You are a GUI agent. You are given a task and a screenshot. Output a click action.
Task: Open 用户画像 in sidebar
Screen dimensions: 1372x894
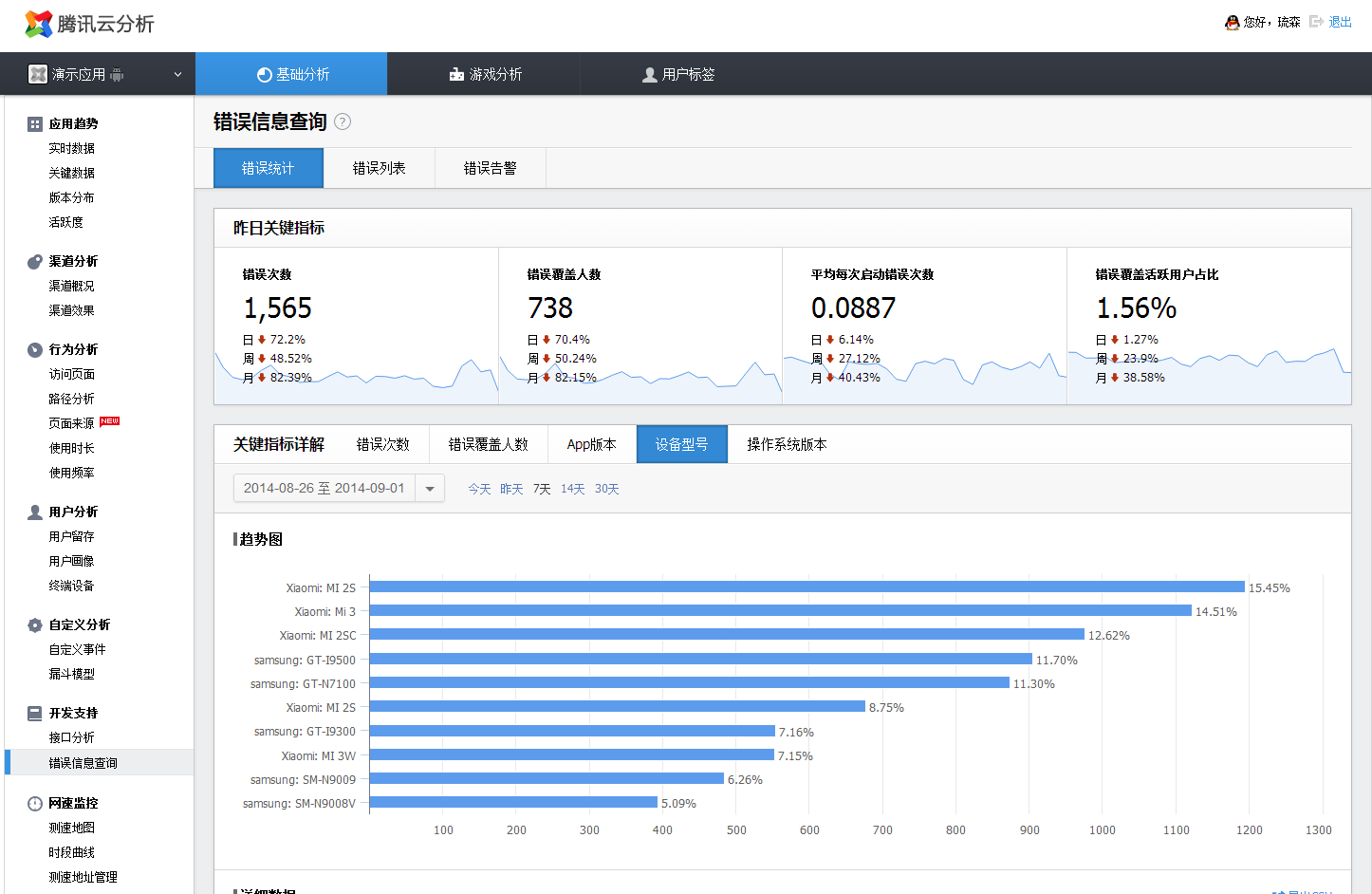[x=72, y=562]
